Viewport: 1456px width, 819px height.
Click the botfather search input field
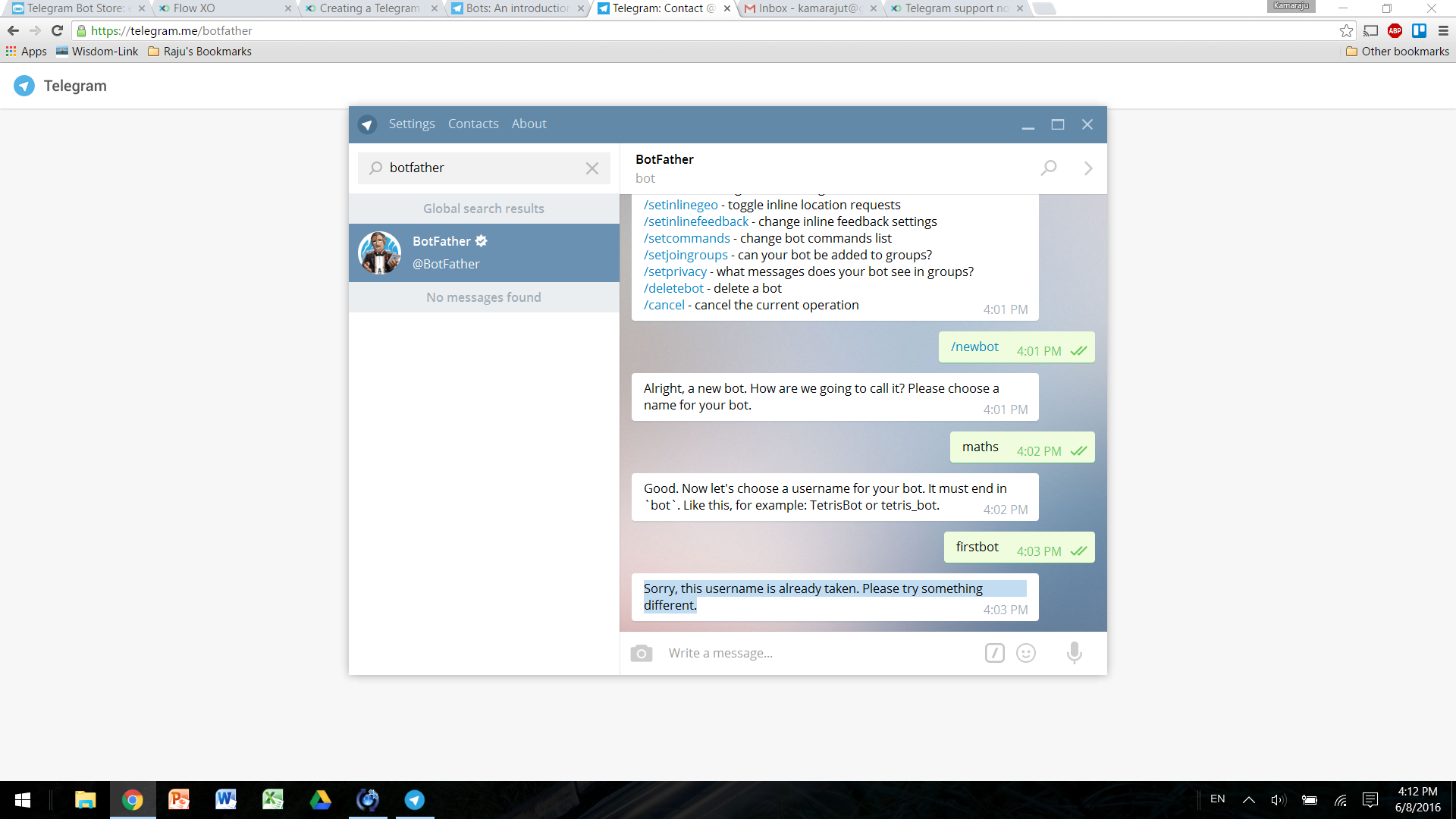point(484,168)
